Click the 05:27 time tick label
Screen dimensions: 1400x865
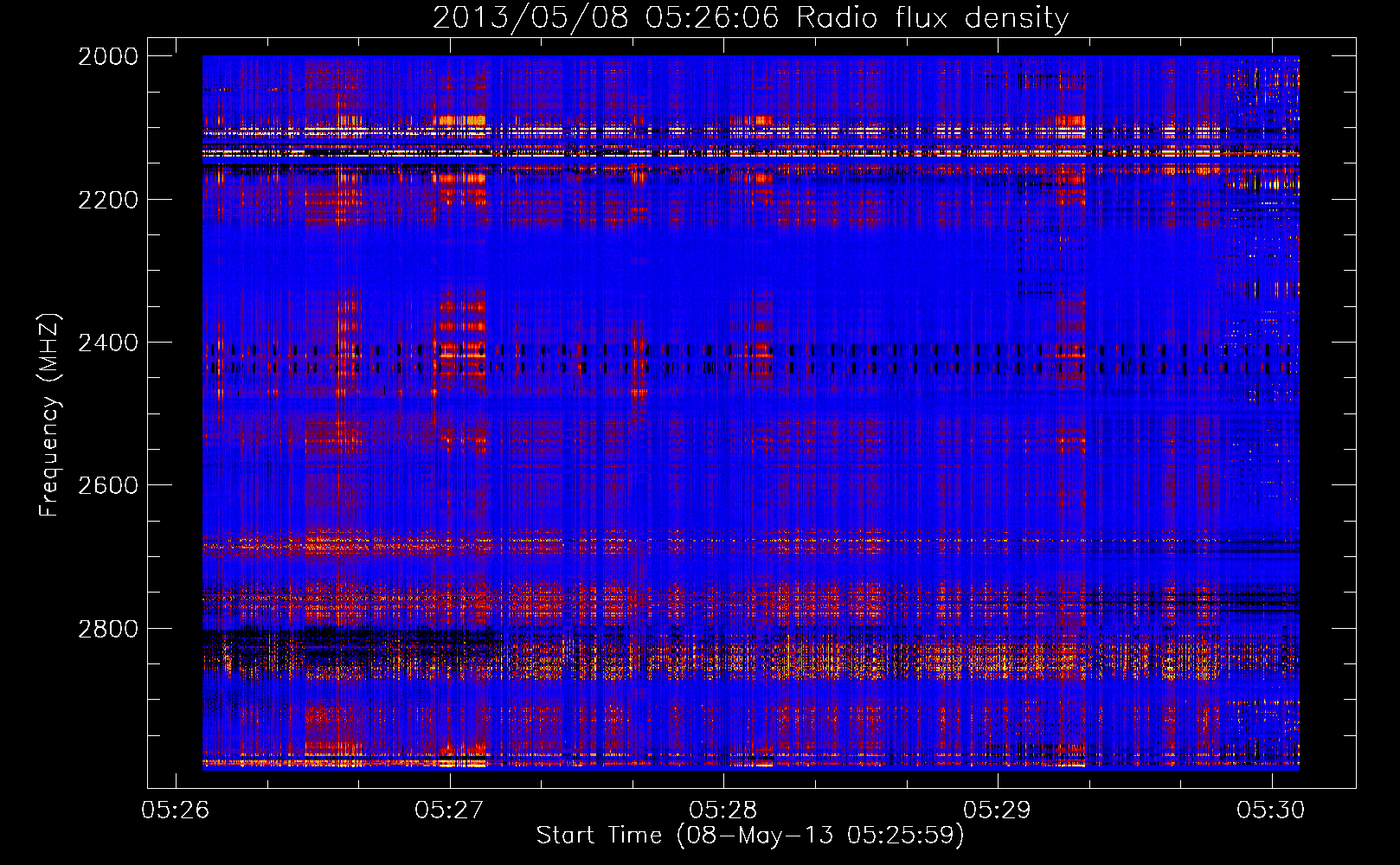(x=449, y=810)
